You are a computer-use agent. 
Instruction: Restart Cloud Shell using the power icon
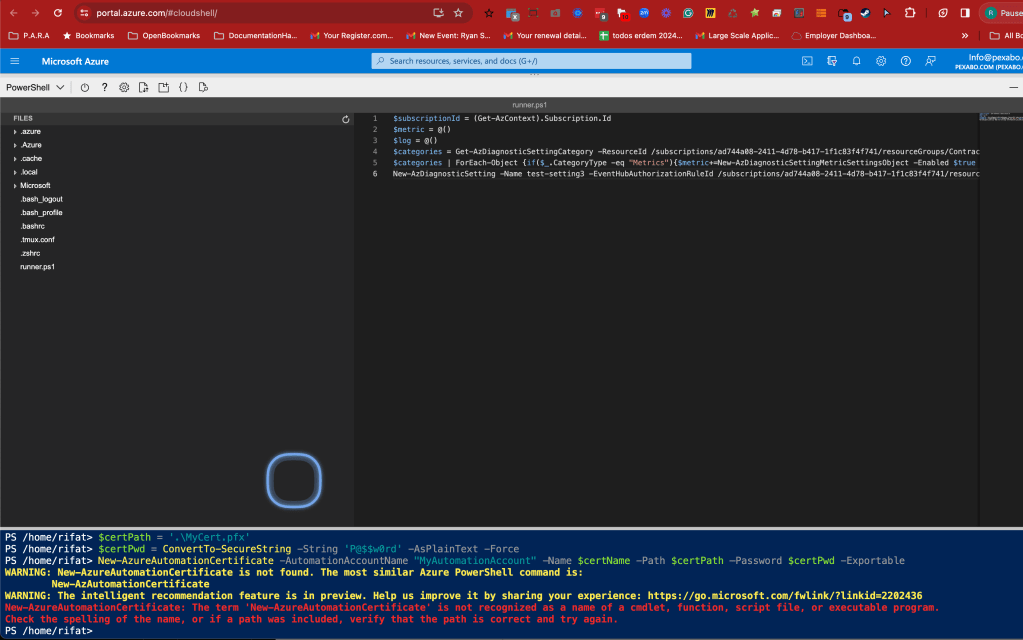(x=85, y=87)
